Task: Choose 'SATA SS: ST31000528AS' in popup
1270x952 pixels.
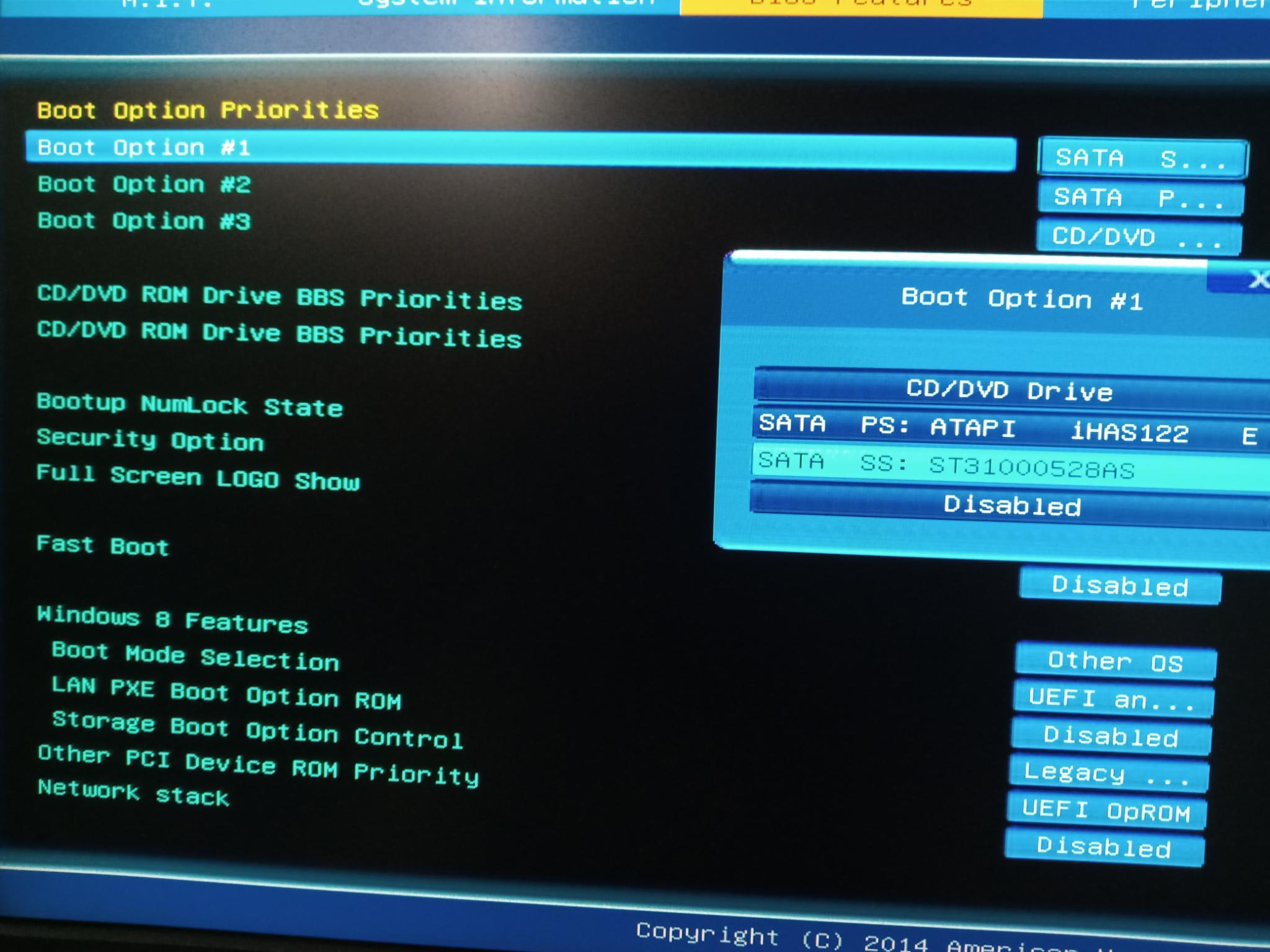Action: coord(1011,467)
